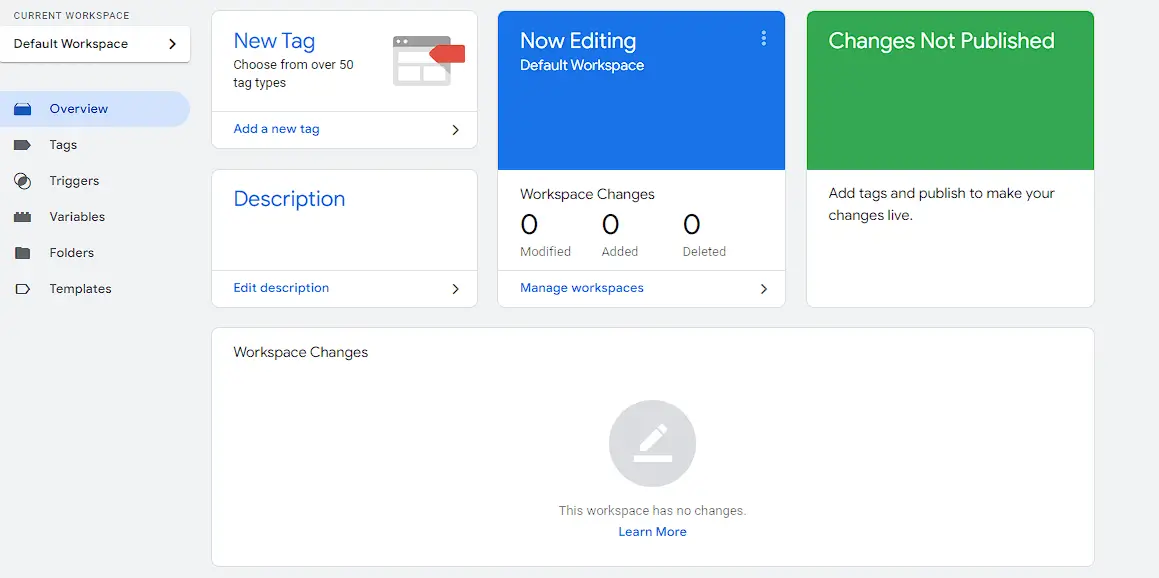Open the three-dot menu on Now Editing card
This screenshot has width=1159, height=578.
click(x=764, y=38)
